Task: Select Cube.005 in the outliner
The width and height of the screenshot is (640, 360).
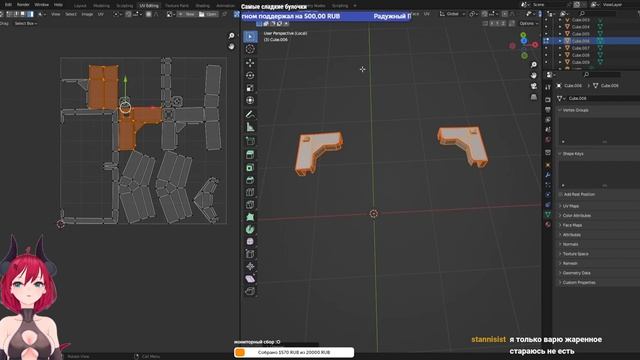Action: pos(580,34)
